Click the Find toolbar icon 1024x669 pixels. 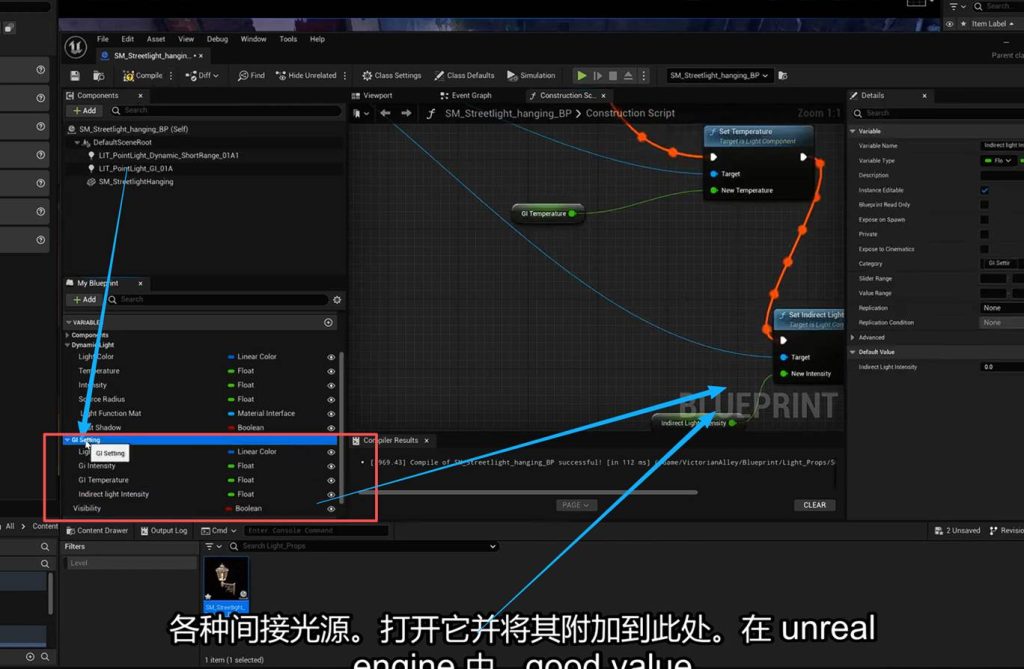[x=251, y=76]
